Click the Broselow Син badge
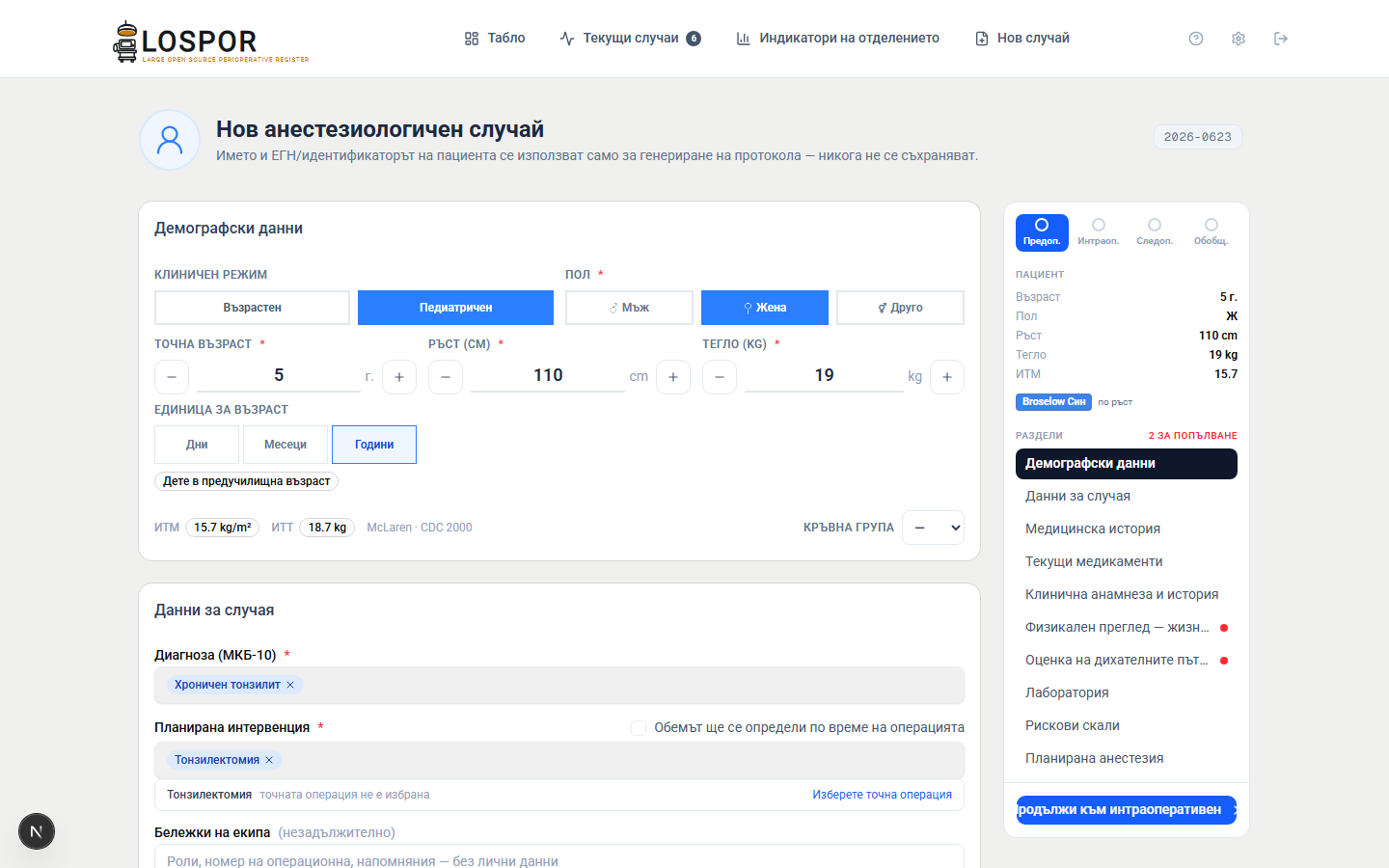The image size is (1389, 868). pyautogui.click(x=1053, y=402)
